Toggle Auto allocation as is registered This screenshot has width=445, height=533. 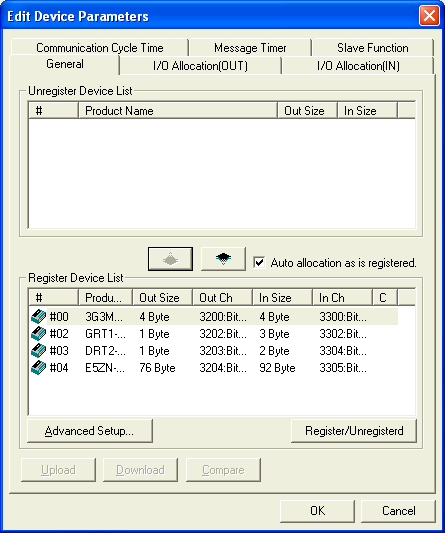[x=259, y=262]
